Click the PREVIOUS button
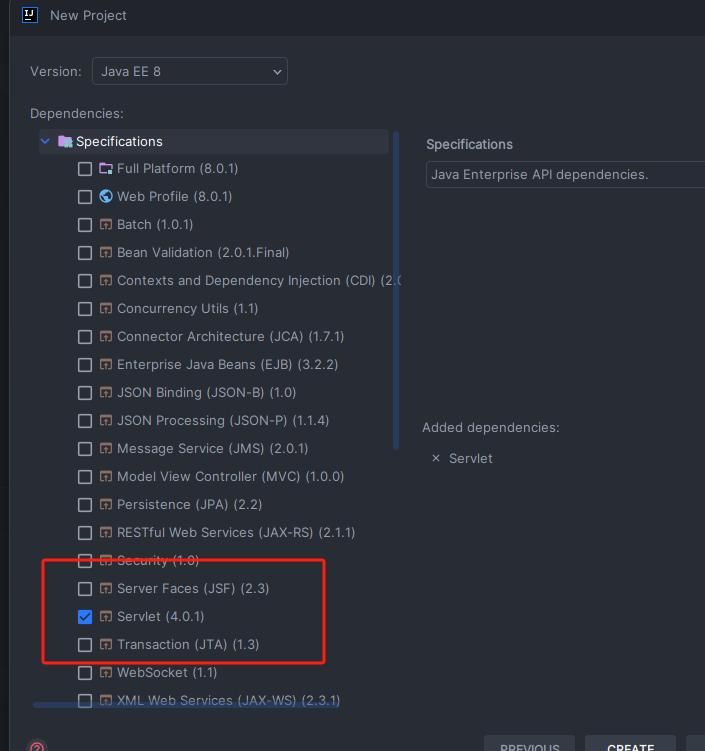This screenshot has height=751, width=705. (x=529, y=745)
